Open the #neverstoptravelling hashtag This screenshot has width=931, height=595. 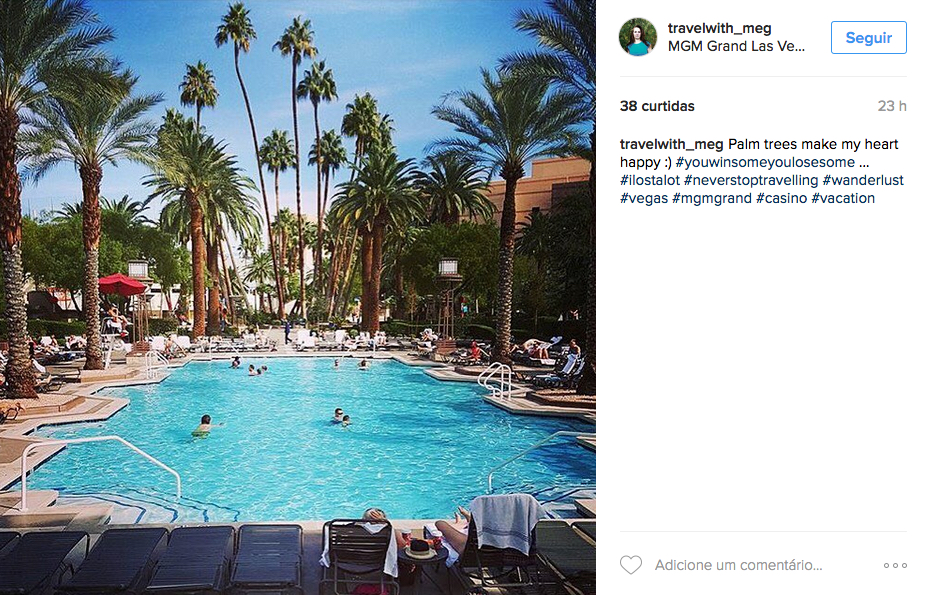750,180
